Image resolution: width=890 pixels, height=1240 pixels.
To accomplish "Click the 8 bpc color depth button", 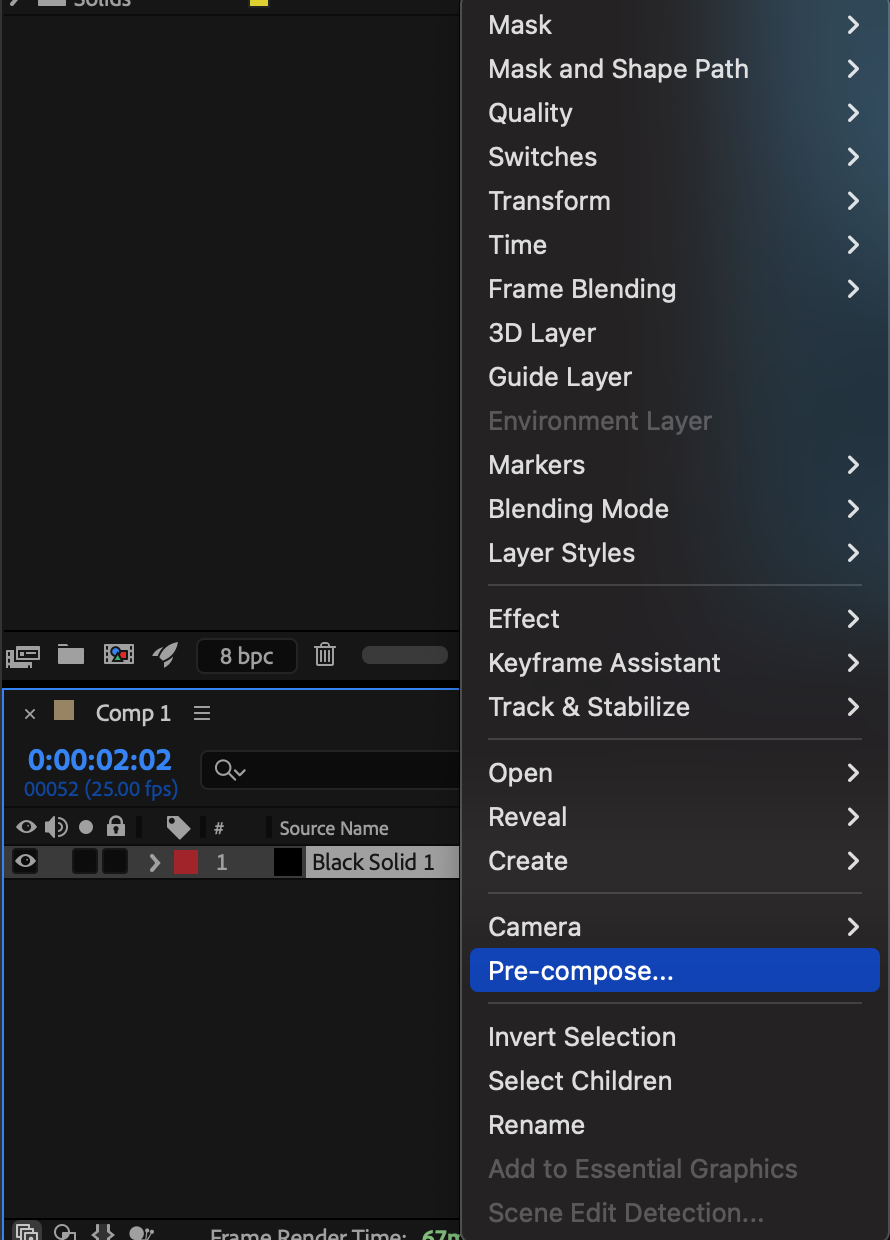I will [x=246, y=656].
